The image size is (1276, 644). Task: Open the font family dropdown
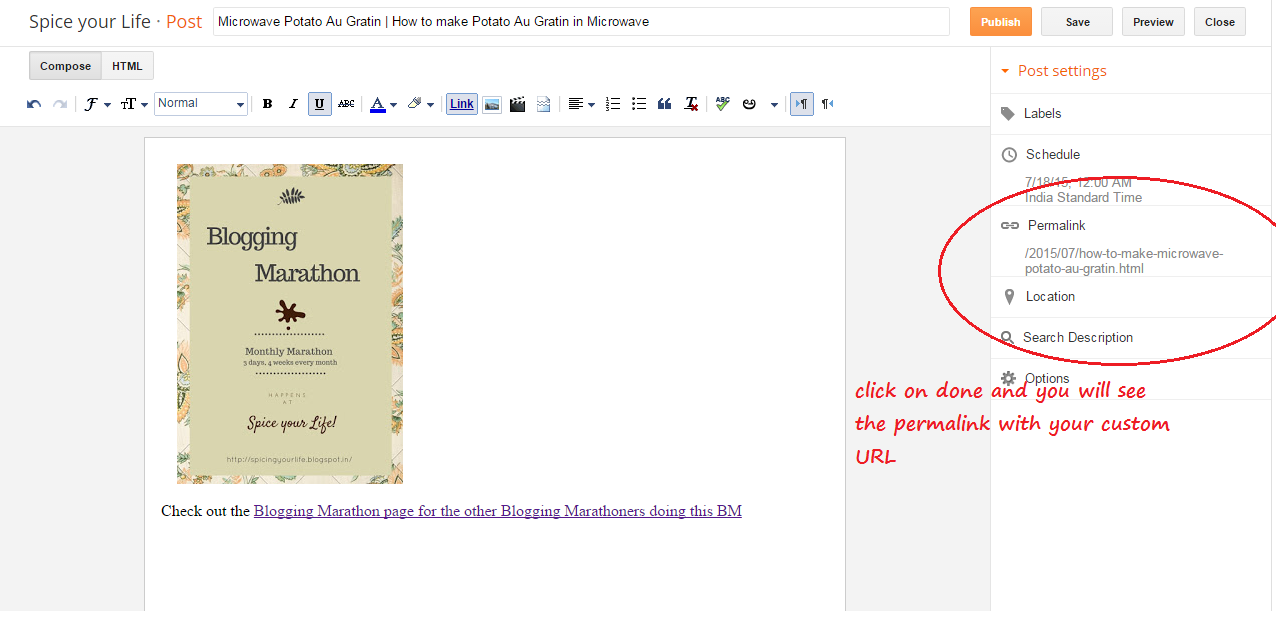(x=97, y=104)
